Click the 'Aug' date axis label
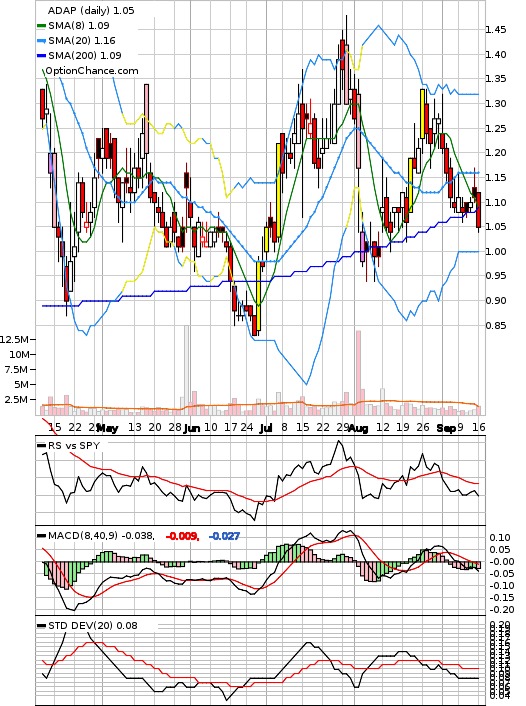 coord(358,428)
